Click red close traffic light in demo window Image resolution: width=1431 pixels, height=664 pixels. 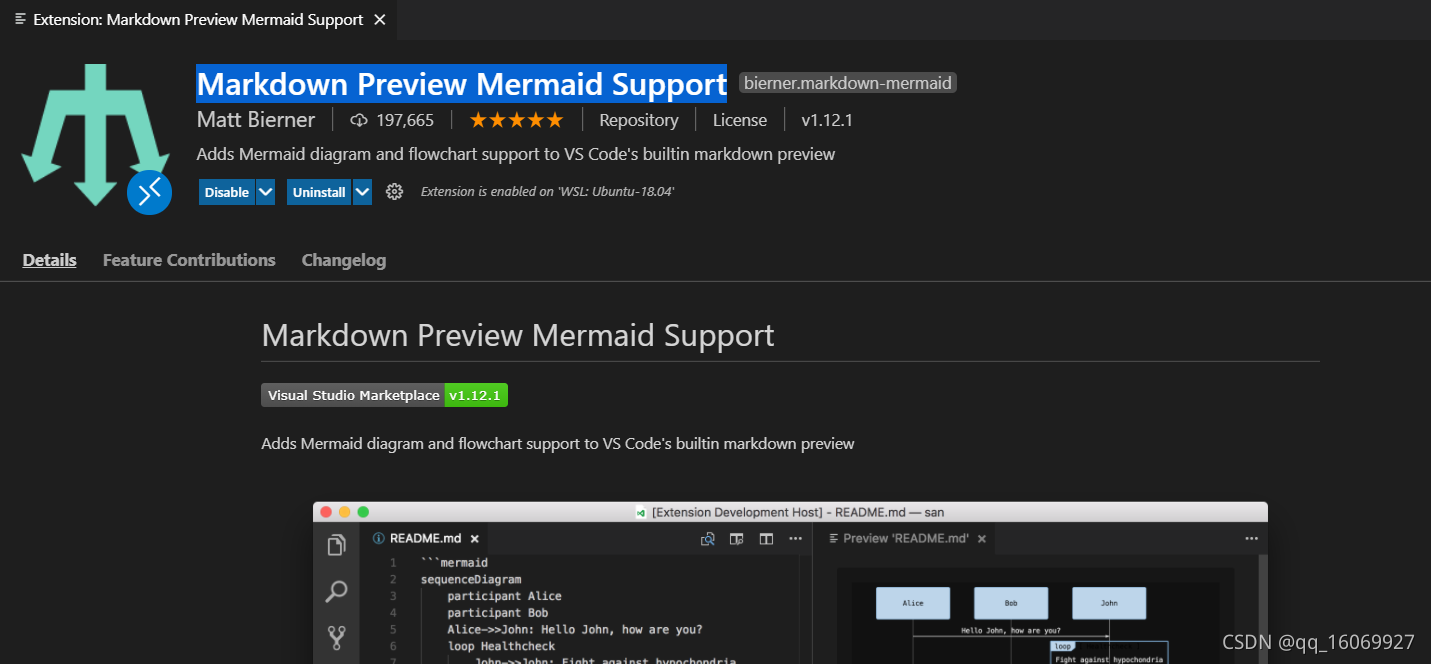326,511
